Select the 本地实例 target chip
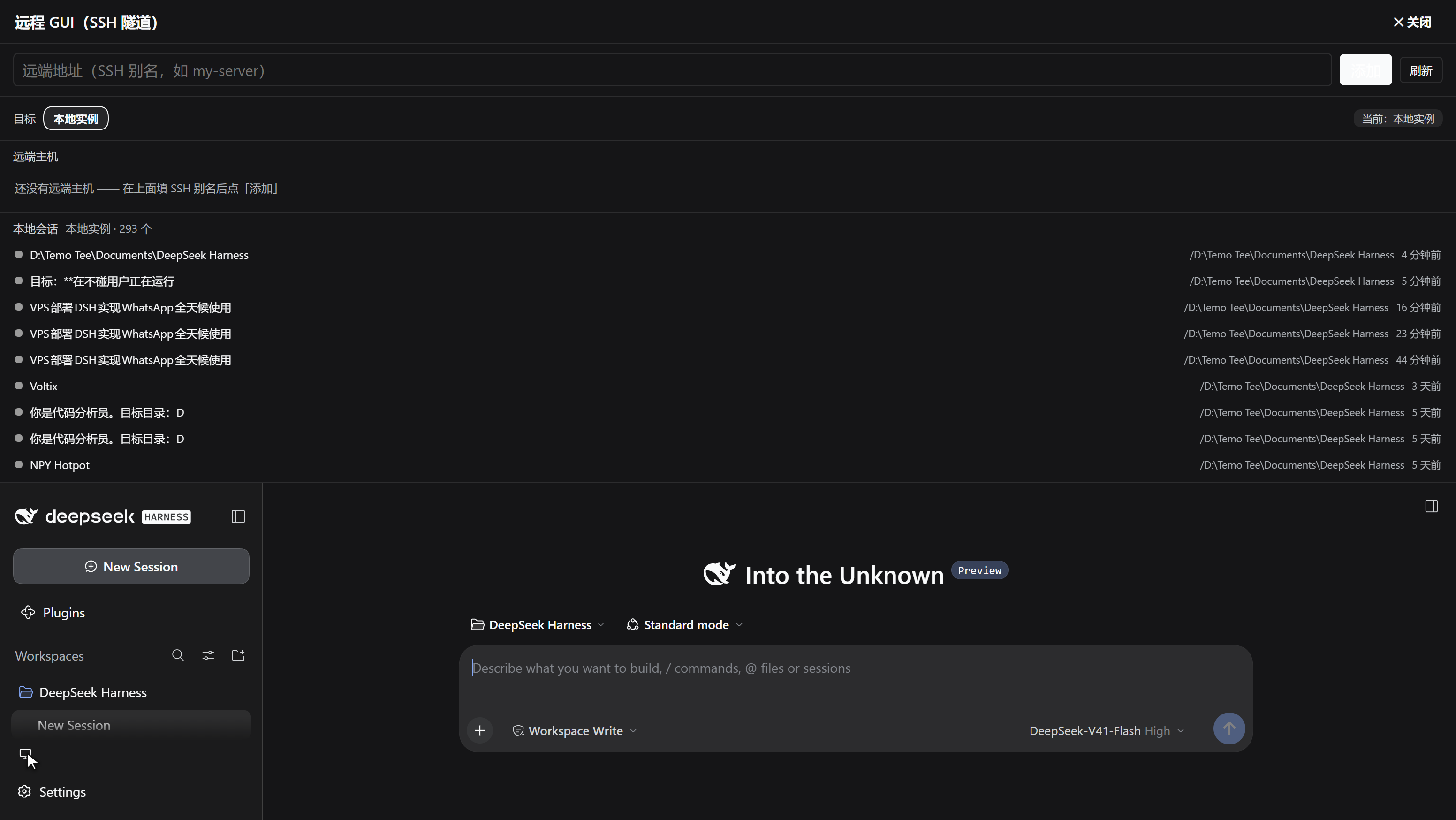The width and height of the screenshot is (1456, 820). pyautogui.click(x=76, y=119)
